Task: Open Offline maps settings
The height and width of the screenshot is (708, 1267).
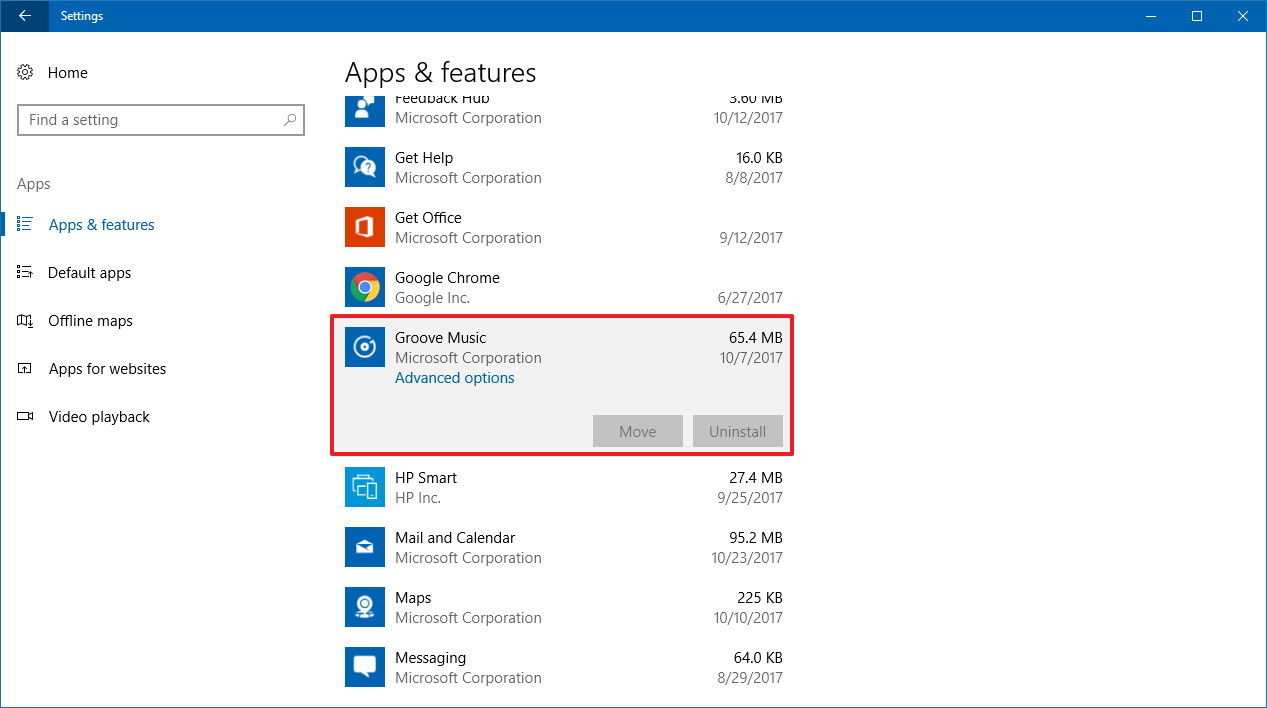Action: click(x=90, y=321)
